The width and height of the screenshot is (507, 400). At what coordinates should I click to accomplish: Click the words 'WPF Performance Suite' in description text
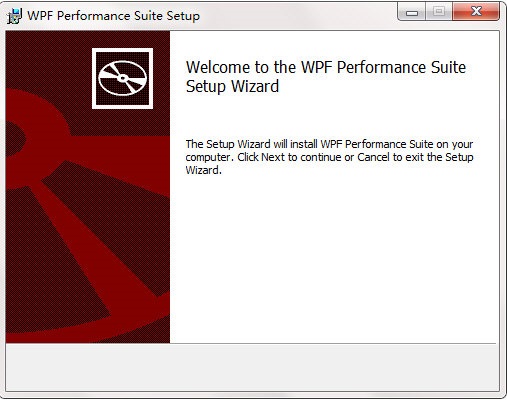pyautogui.click(x=377, y=144)
